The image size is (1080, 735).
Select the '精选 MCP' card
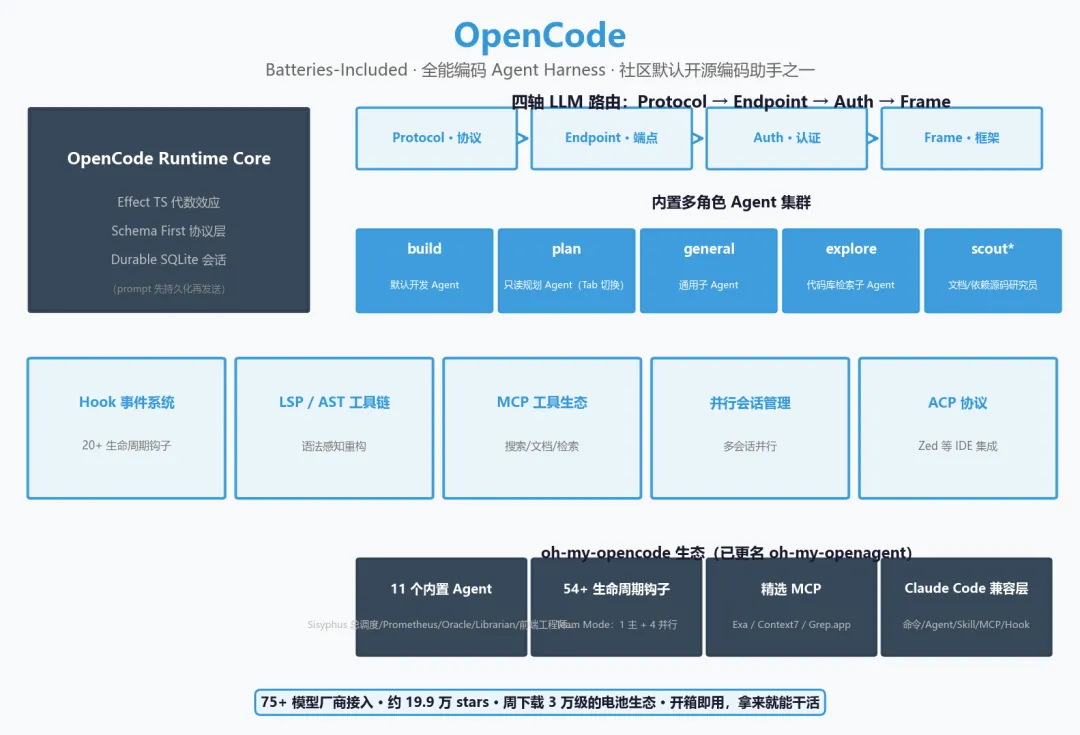point(791,607)
